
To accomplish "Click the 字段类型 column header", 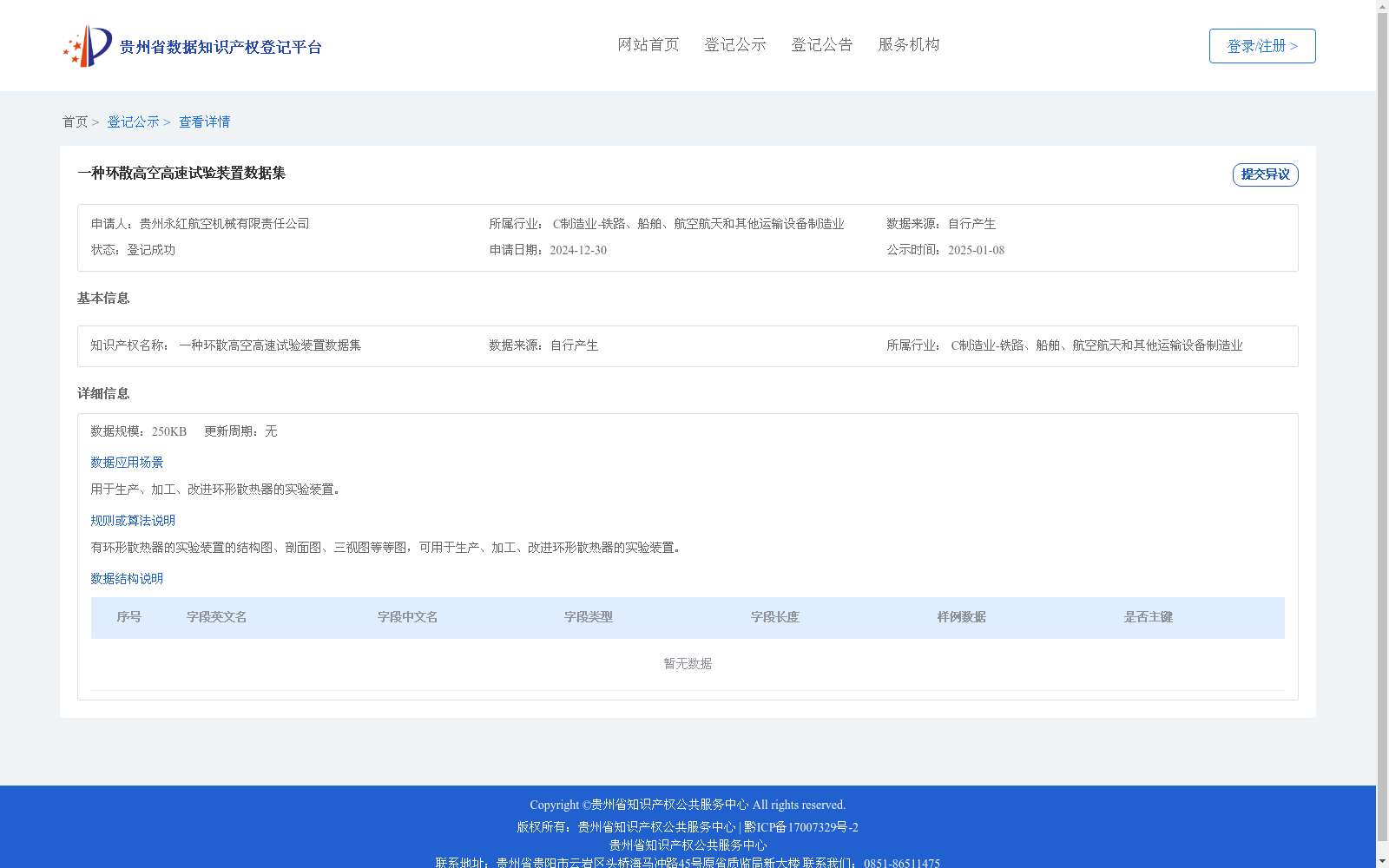I will point(589,617).
